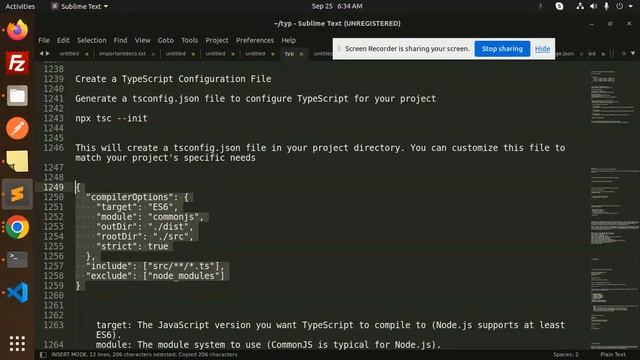Open the Goto menu
This screenshot has height=360, width=640.
[165, 40]
